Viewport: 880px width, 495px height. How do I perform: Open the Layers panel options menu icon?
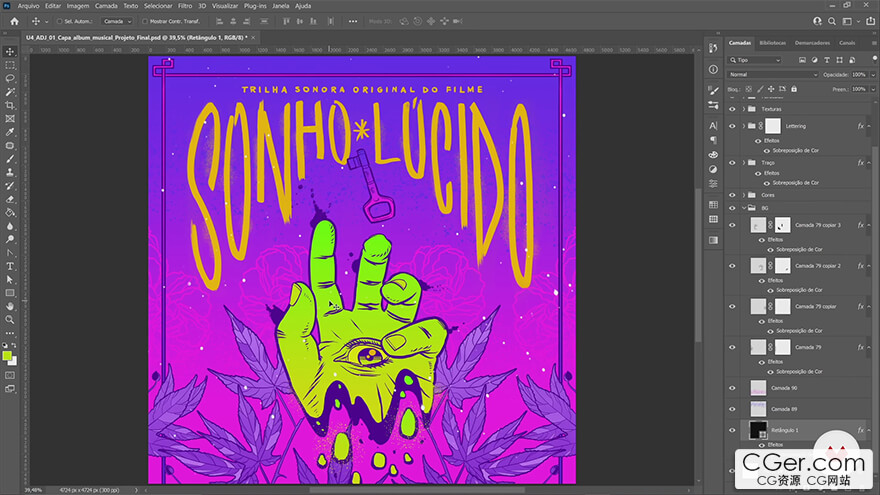point(874,43)
